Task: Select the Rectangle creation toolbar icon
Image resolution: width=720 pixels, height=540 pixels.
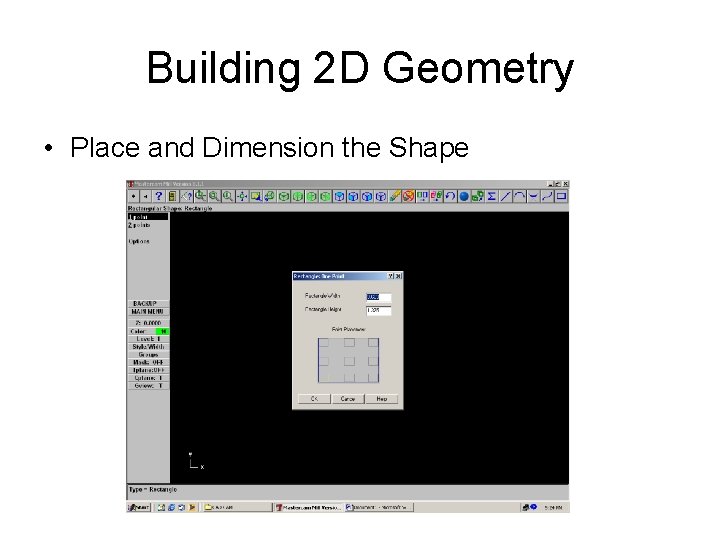Action: (561, 197)
